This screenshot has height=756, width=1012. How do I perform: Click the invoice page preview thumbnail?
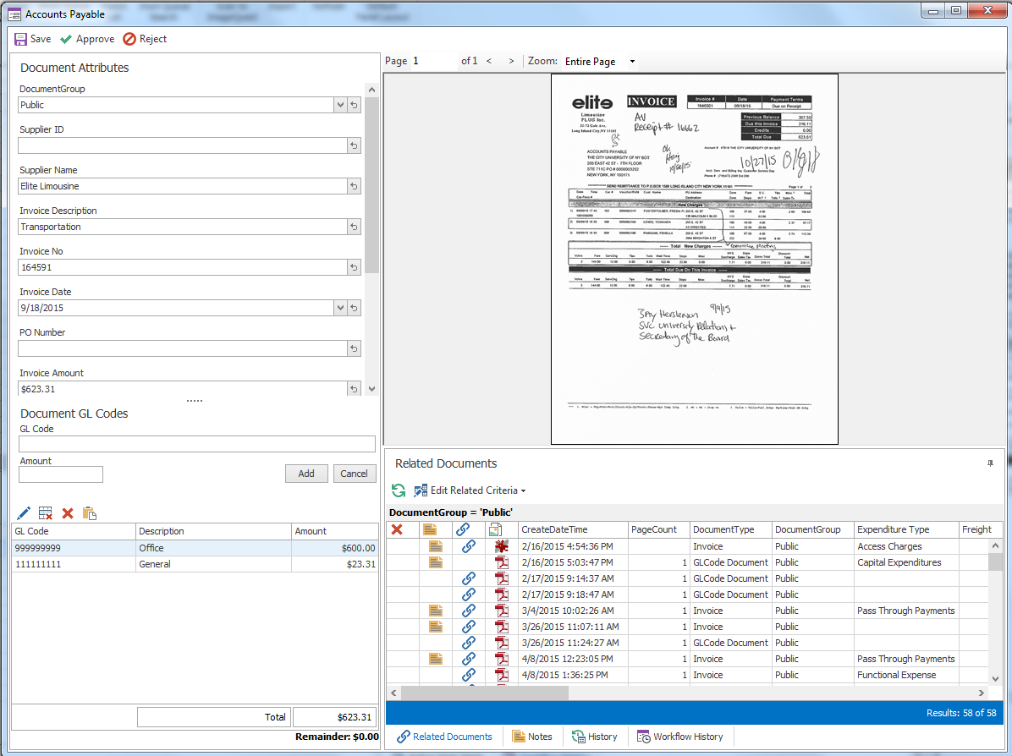[694, 259]
